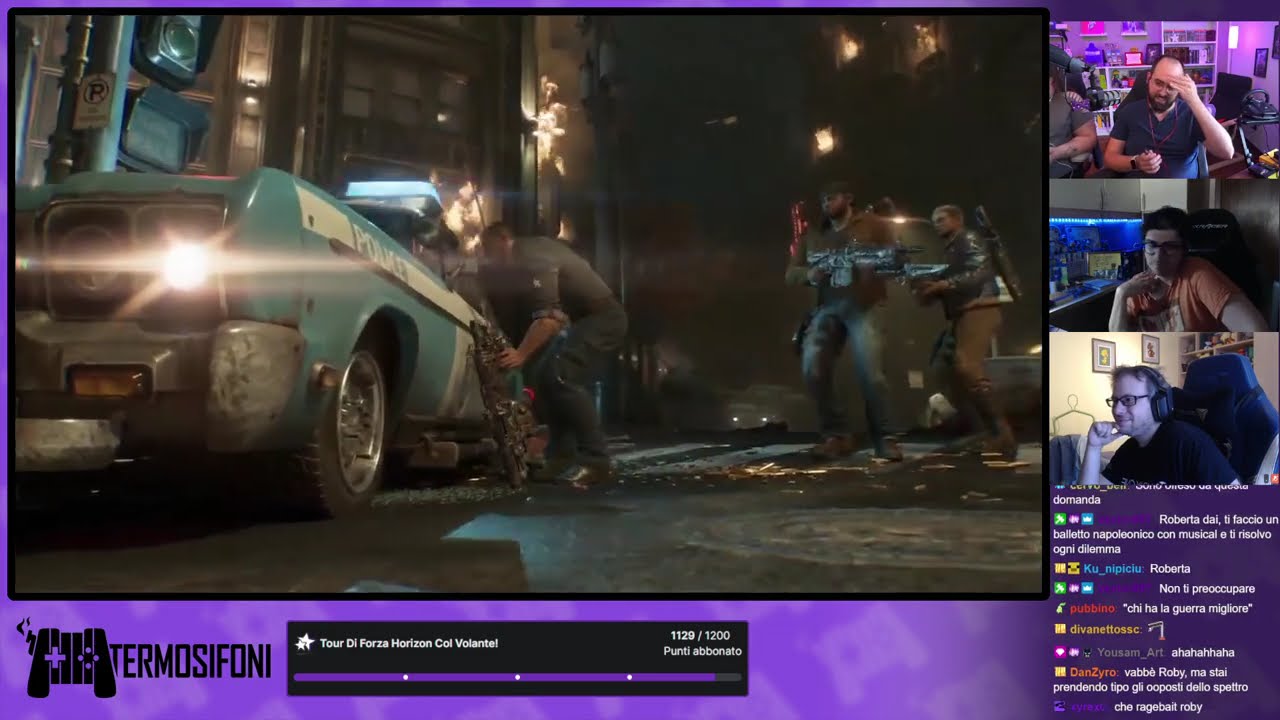
Task: Open Yousam_Art's chat username
Action: (x=1131, y=652)
